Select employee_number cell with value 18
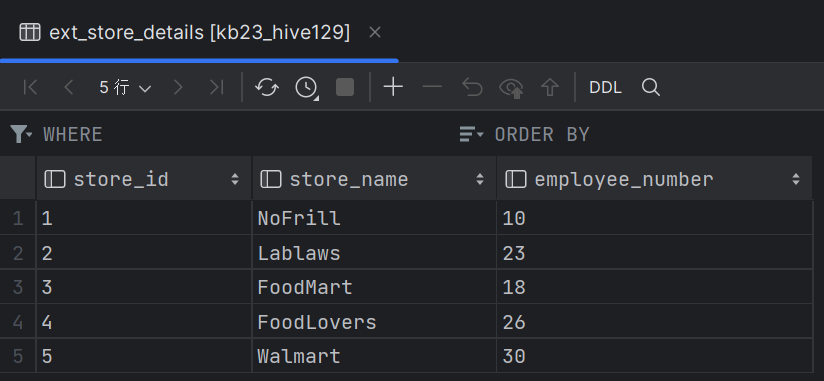824x381 pixels. (654, 287)
